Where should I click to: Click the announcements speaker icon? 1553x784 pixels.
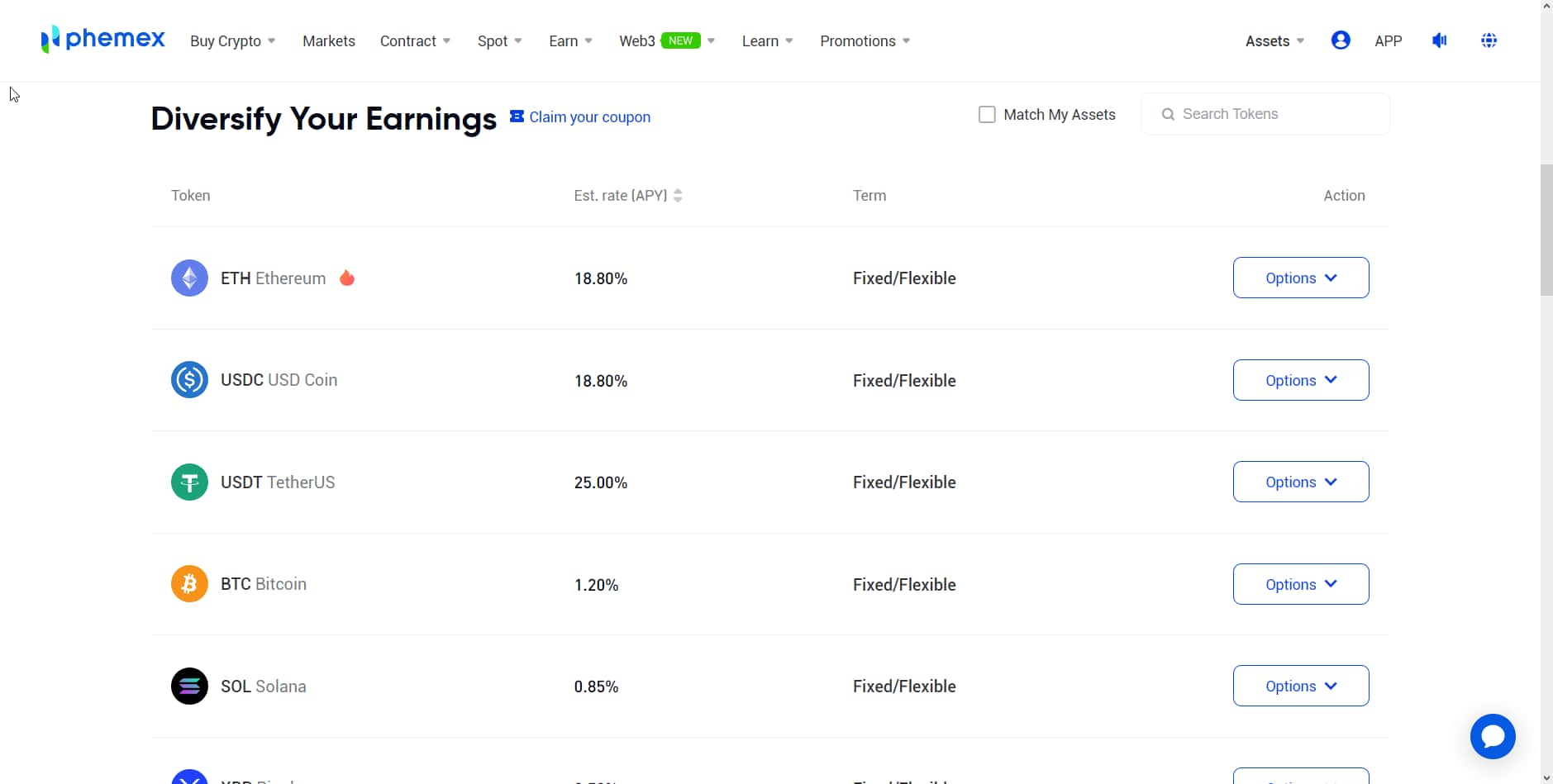(x=1439, y=40)
